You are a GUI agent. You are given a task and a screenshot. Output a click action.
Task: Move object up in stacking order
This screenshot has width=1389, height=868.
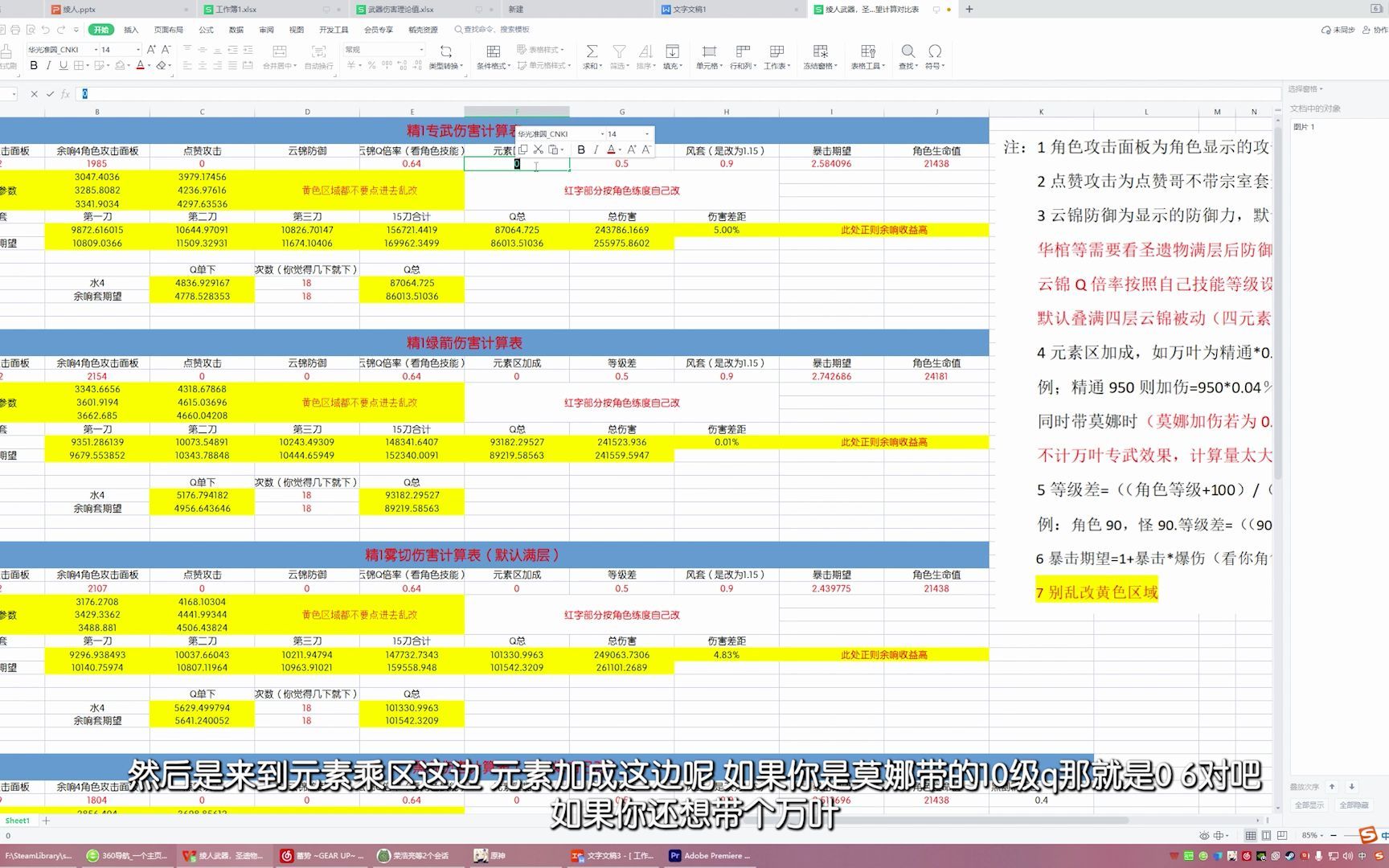point(1332,787)
